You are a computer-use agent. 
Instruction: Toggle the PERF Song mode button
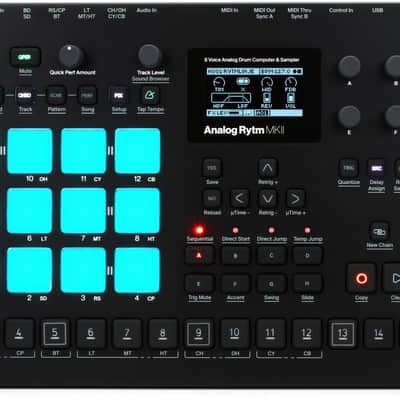click(87, 96)
